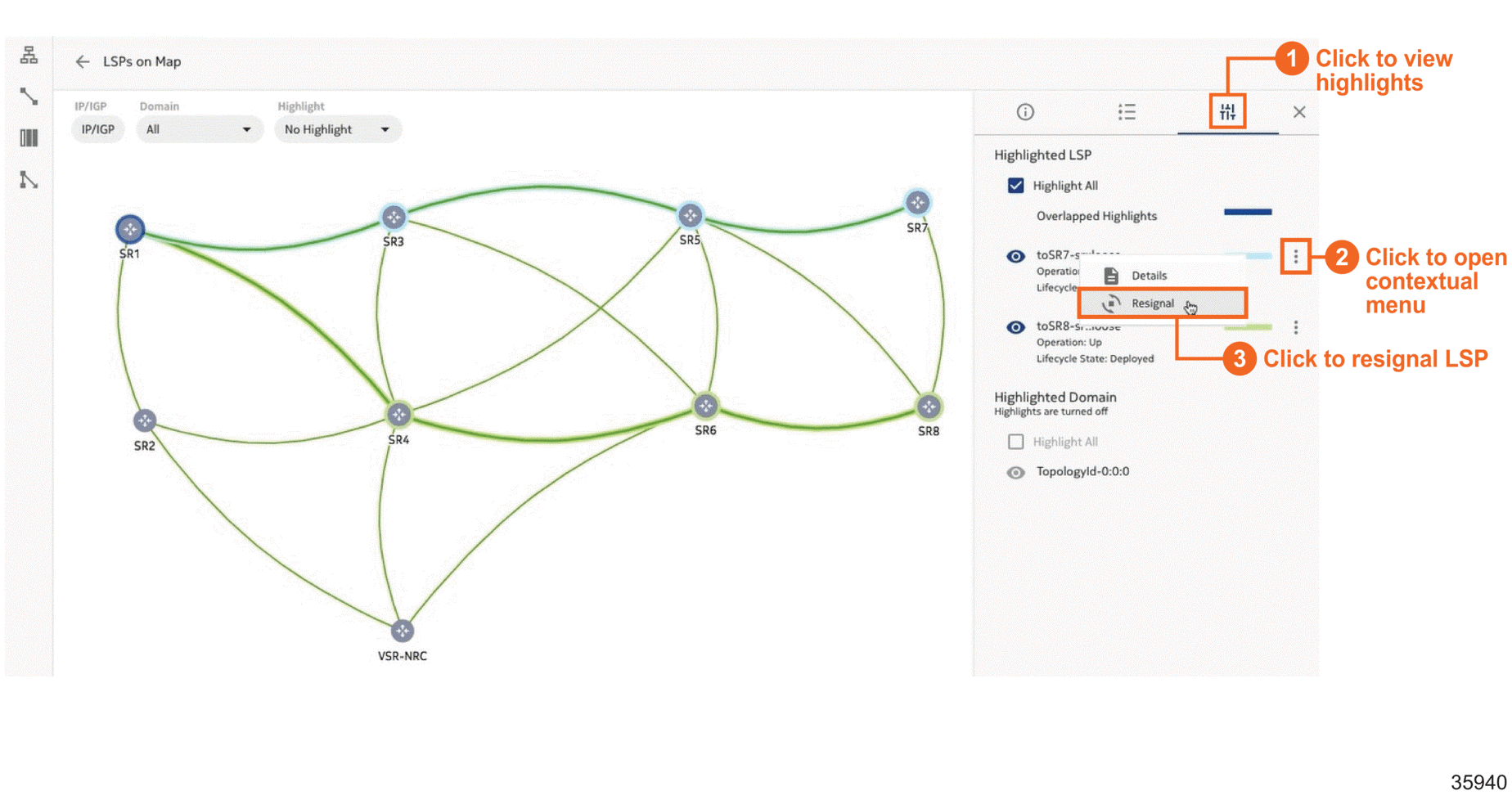Select the SR4 router node on map
The image size is (1512, 800).
(399, 415)
